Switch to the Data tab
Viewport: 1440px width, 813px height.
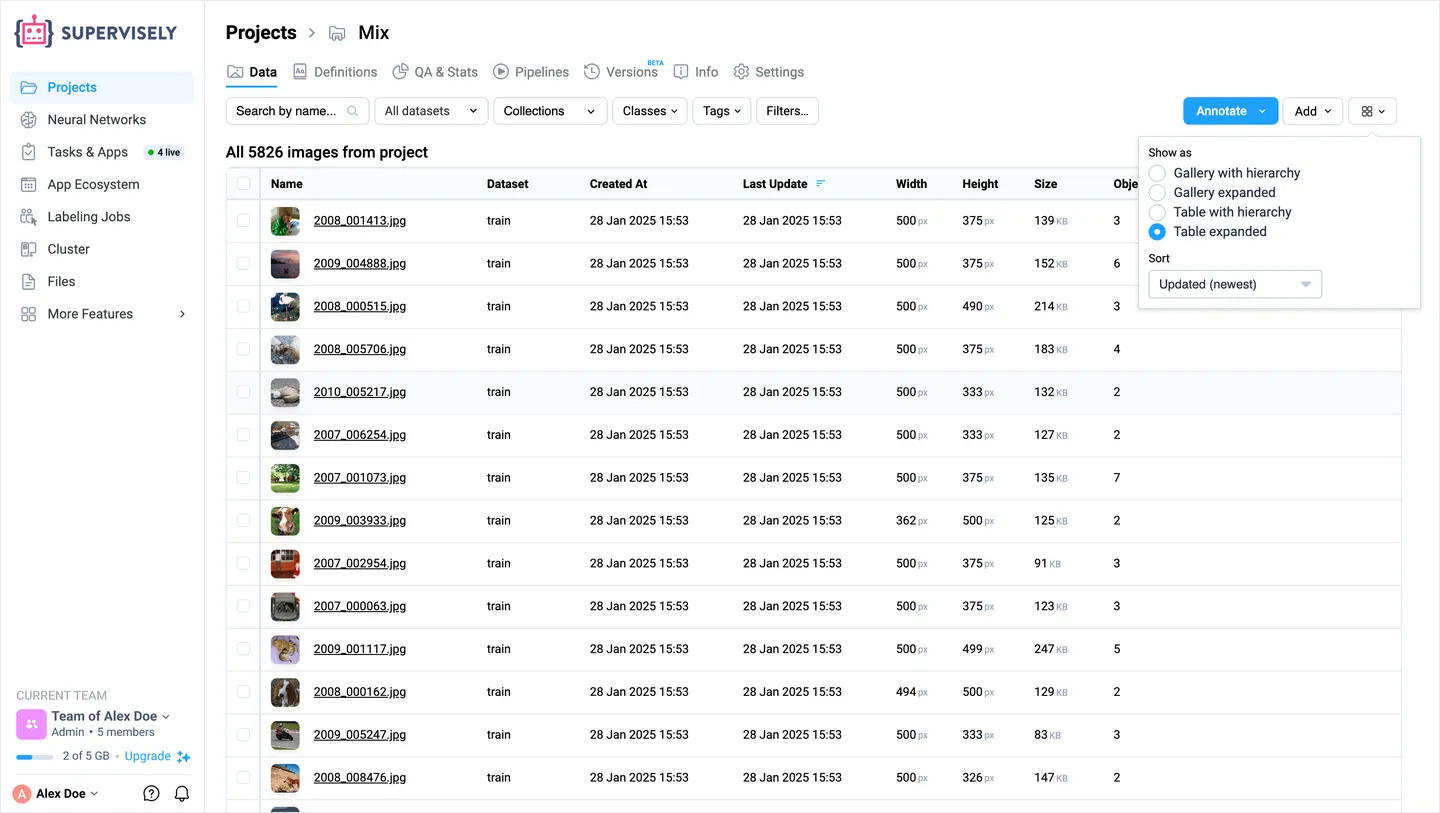click(252, 72)
